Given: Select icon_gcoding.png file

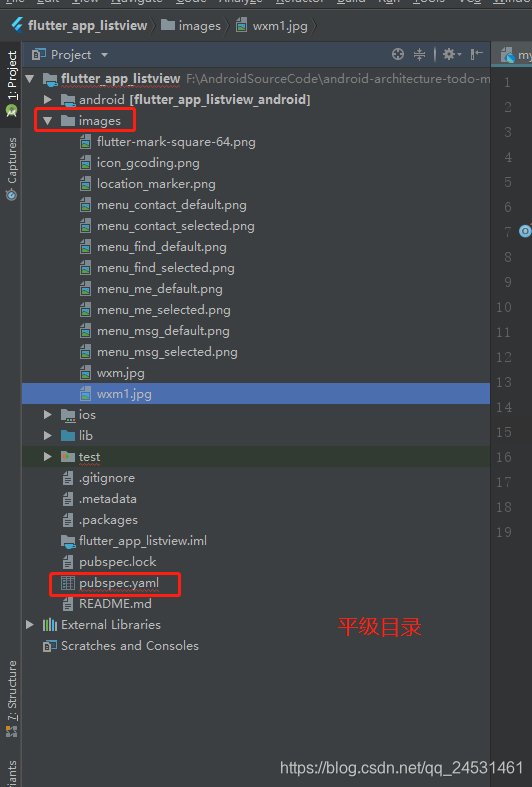Looking at the screenshot, I should click(x=148, y=163).
